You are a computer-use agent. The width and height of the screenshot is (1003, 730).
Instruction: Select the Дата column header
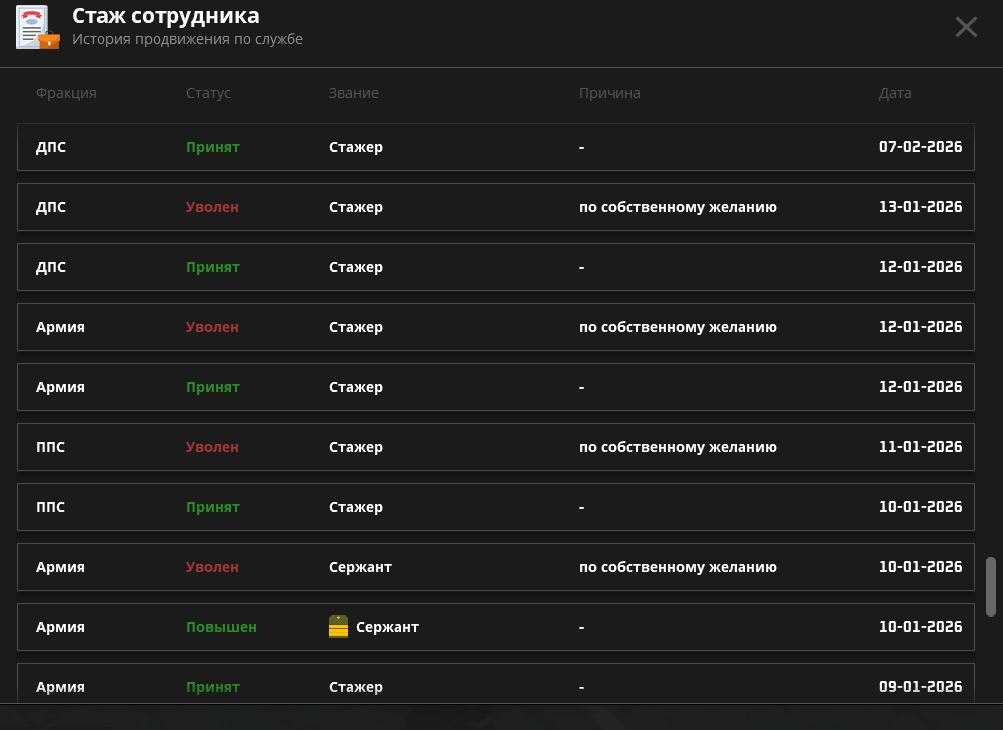coord(895,93)
